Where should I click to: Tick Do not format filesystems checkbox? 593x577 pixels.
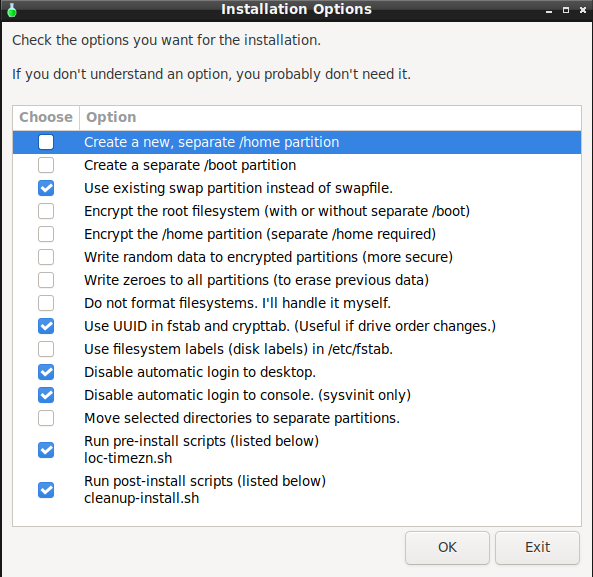(46, 303)
